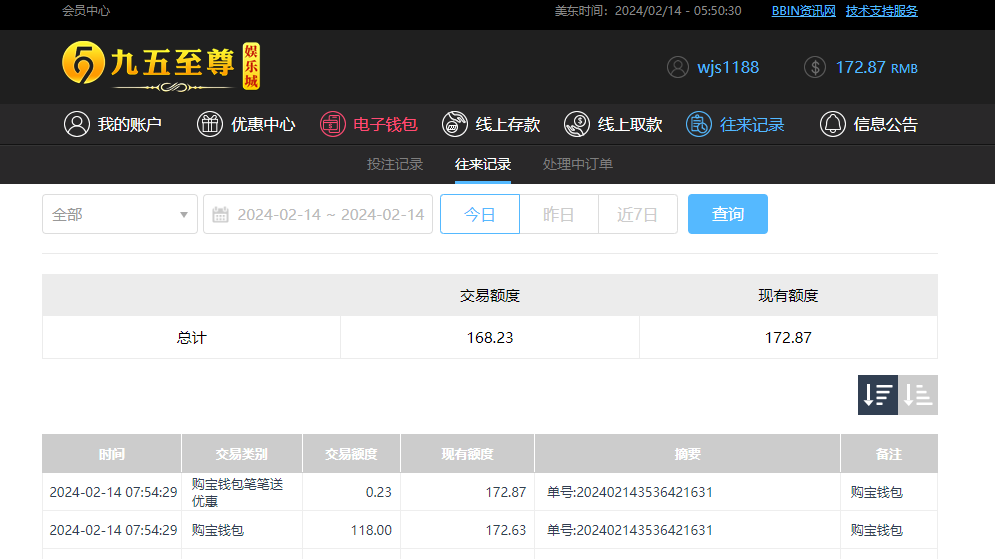
Task: Click the 查询 search button
Action: click(x=728, y=214)
